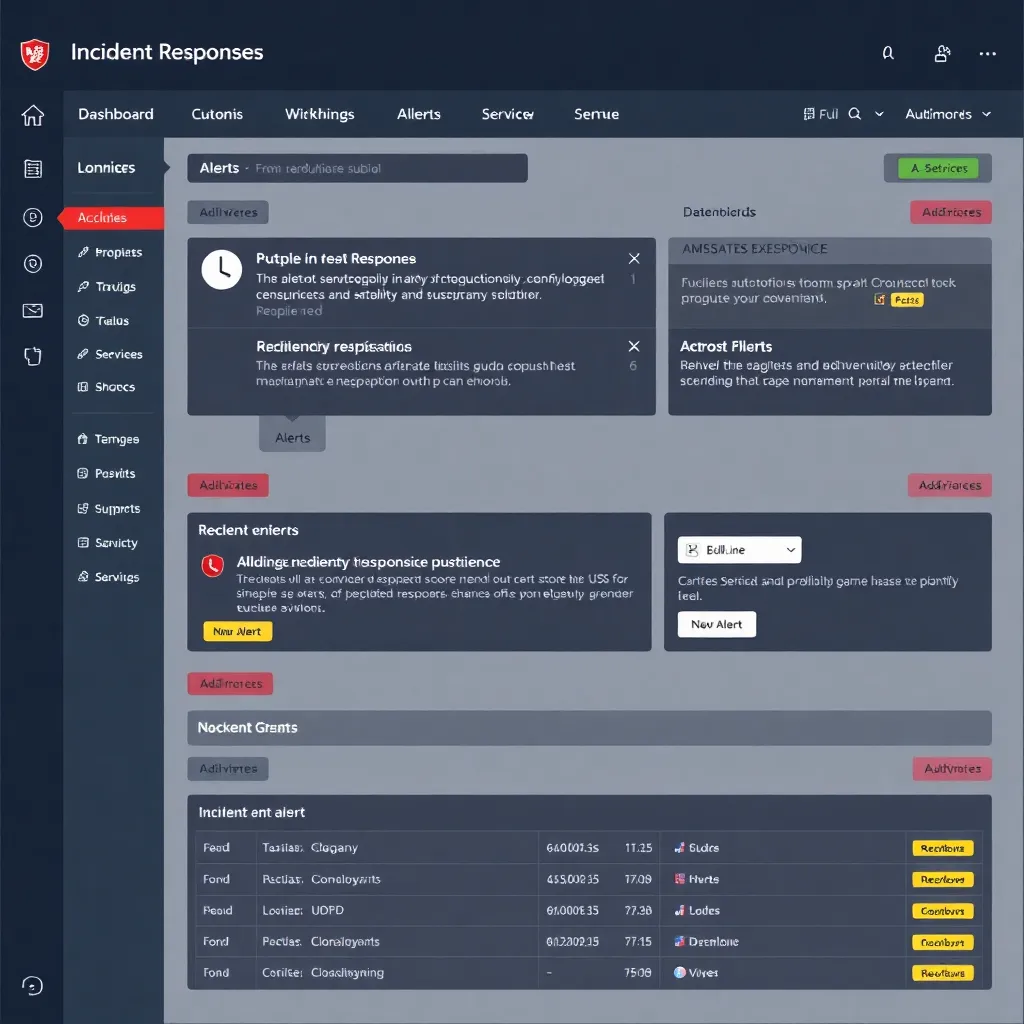The image size is (1024, 1024).
Task: Open the search magnifier in the top bar
Action: 888,53
